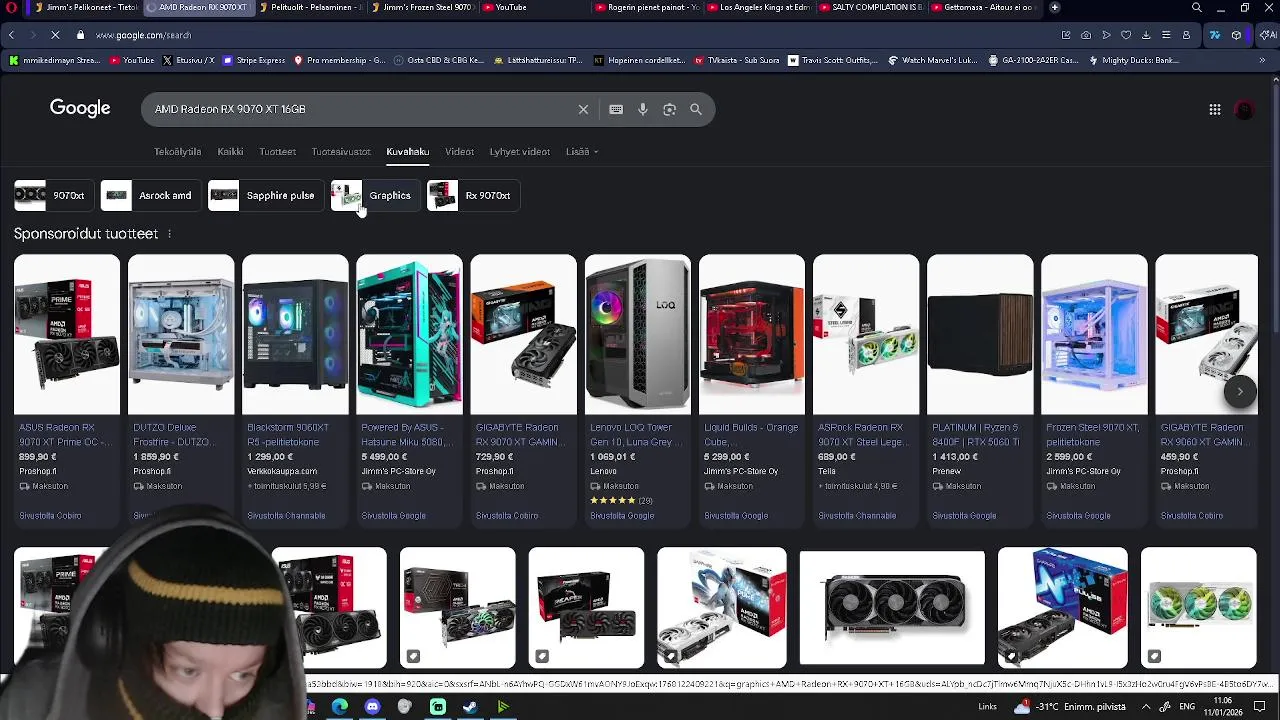Switch to the Pelituolit - Pelaaminen browser tab
This screenshot has height=720, width=1280.
310,7
